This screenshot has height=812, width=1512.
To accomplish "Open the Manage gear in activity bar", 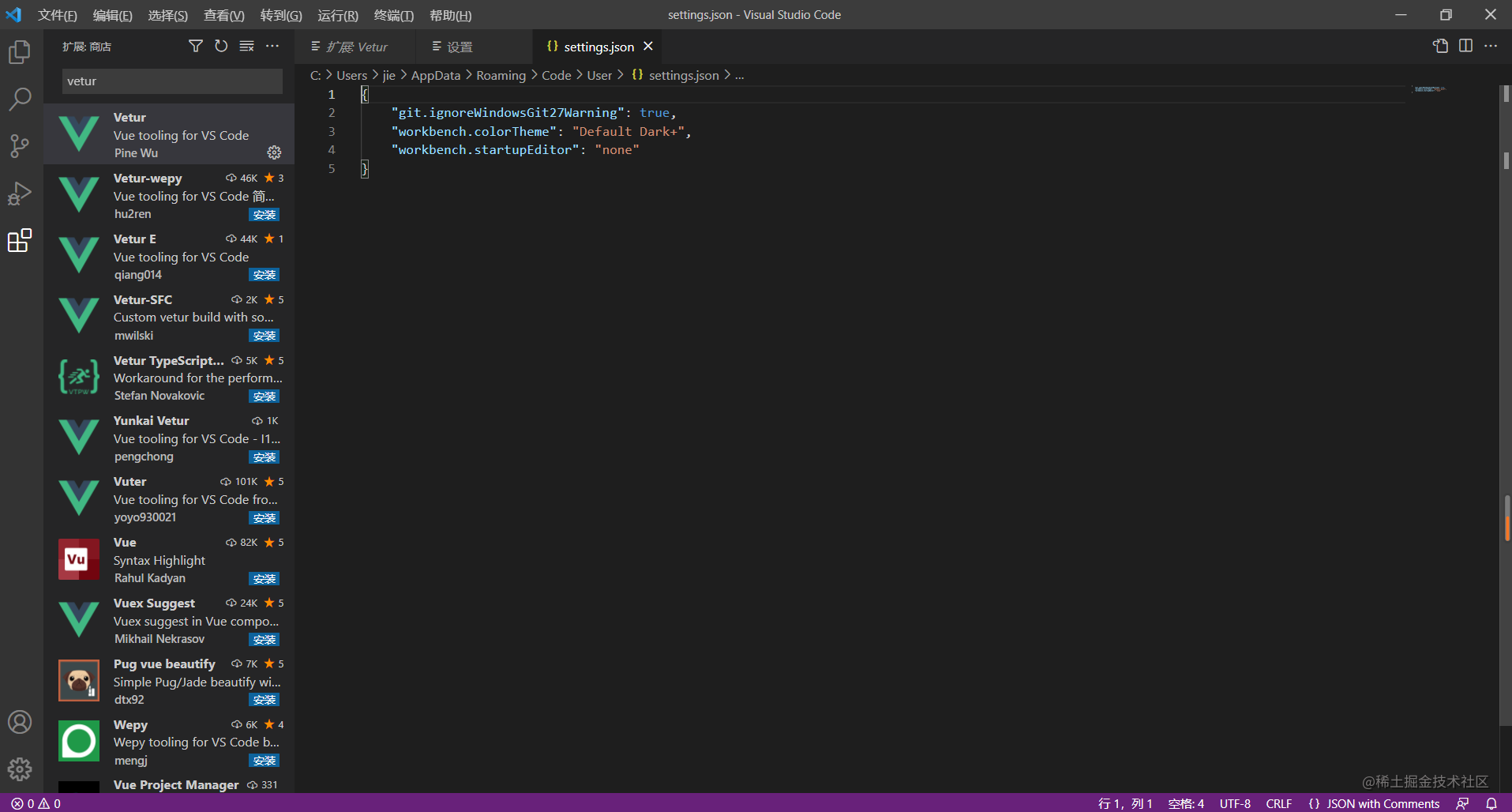I will (x=20, y=769).
